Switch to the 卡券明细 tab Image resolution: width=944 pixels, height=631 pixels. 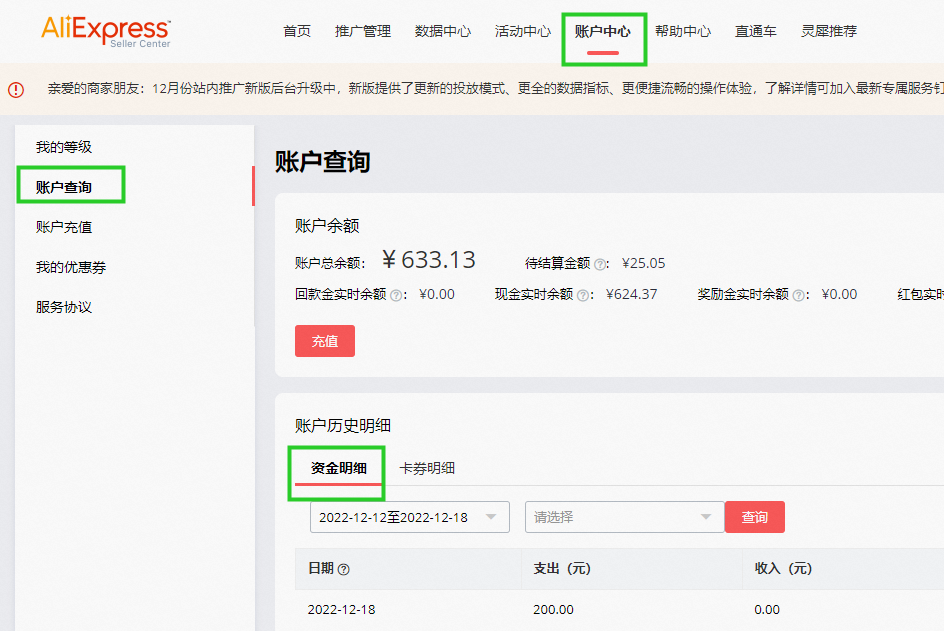point(430,468)
